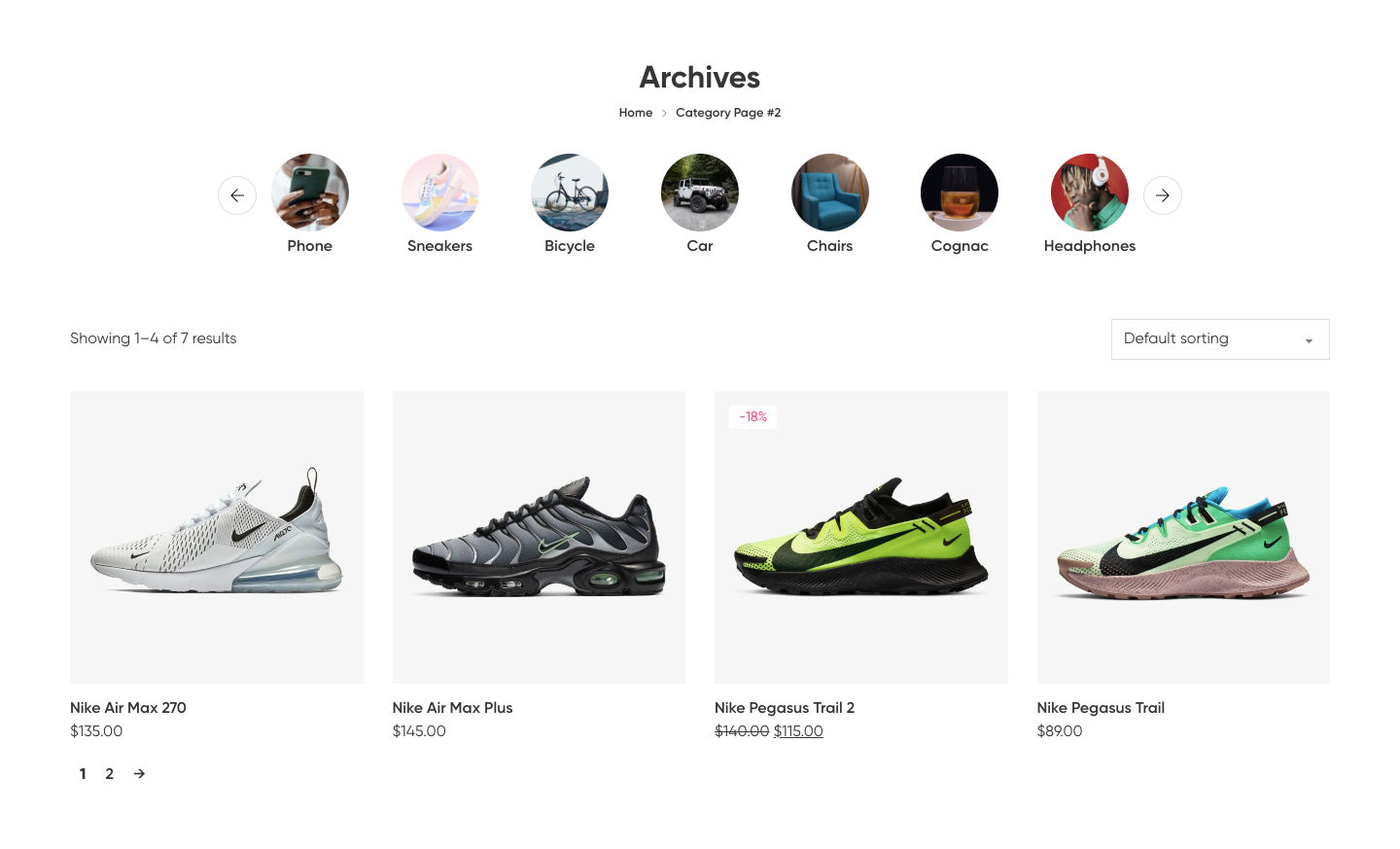Choose the Car category circle image
Screen dimensions: 1400x849
[700, 193]
